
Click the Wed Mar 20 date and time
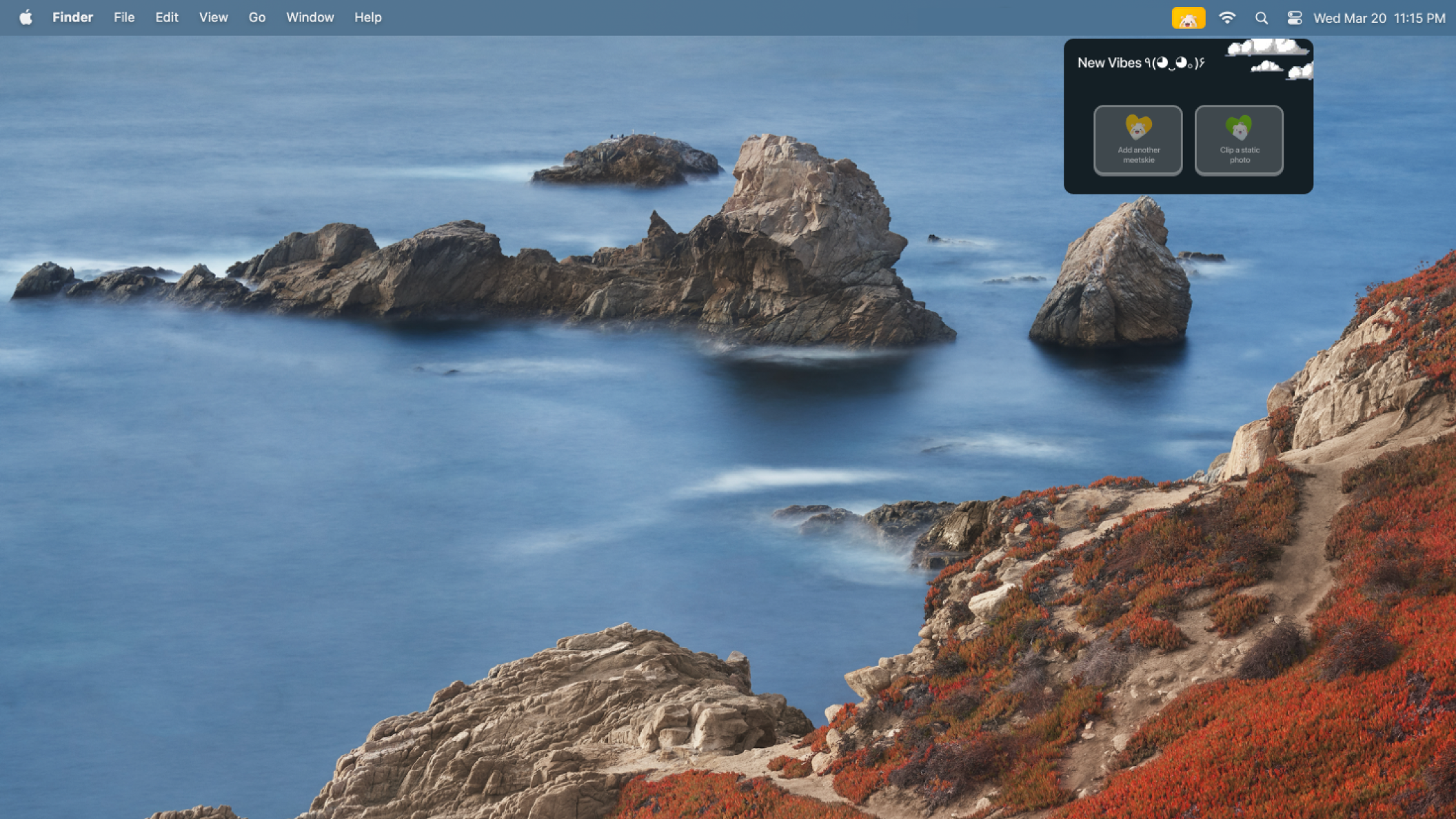coord(1379,18)
